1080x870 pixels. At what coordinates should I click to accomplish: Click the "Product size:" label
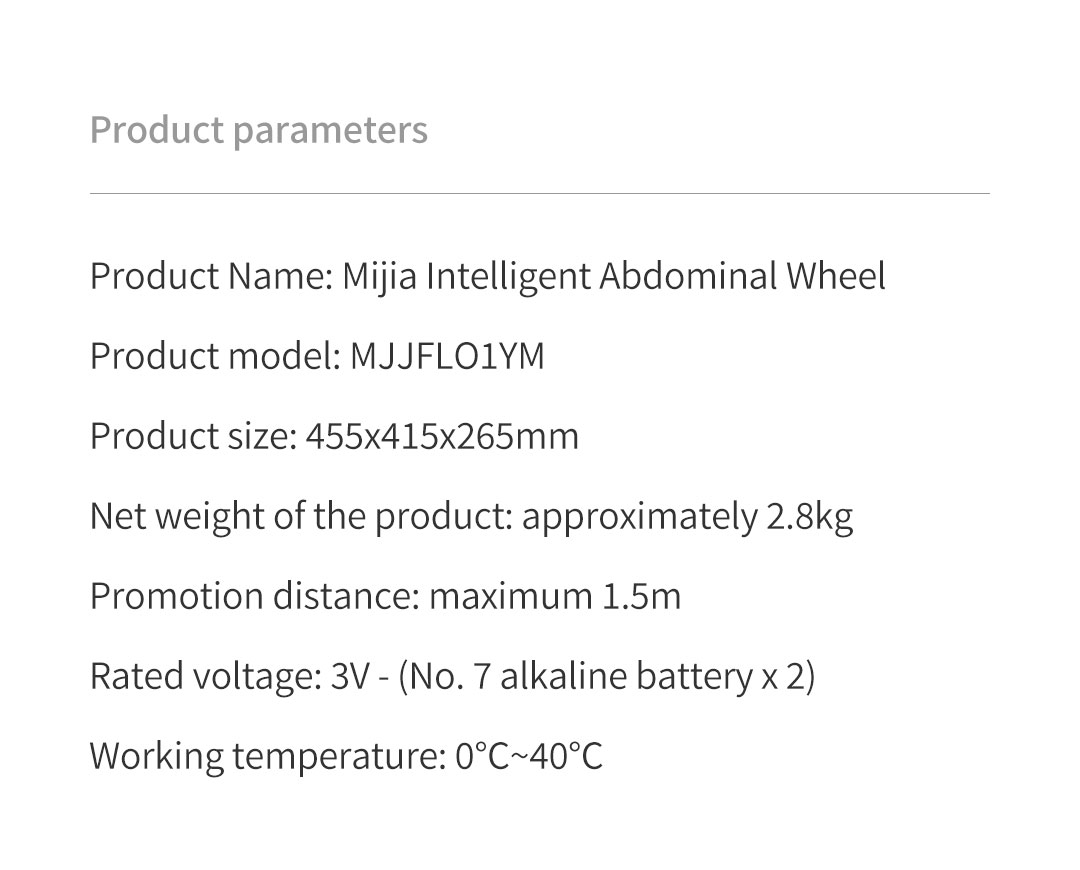(x=193, y=436)
